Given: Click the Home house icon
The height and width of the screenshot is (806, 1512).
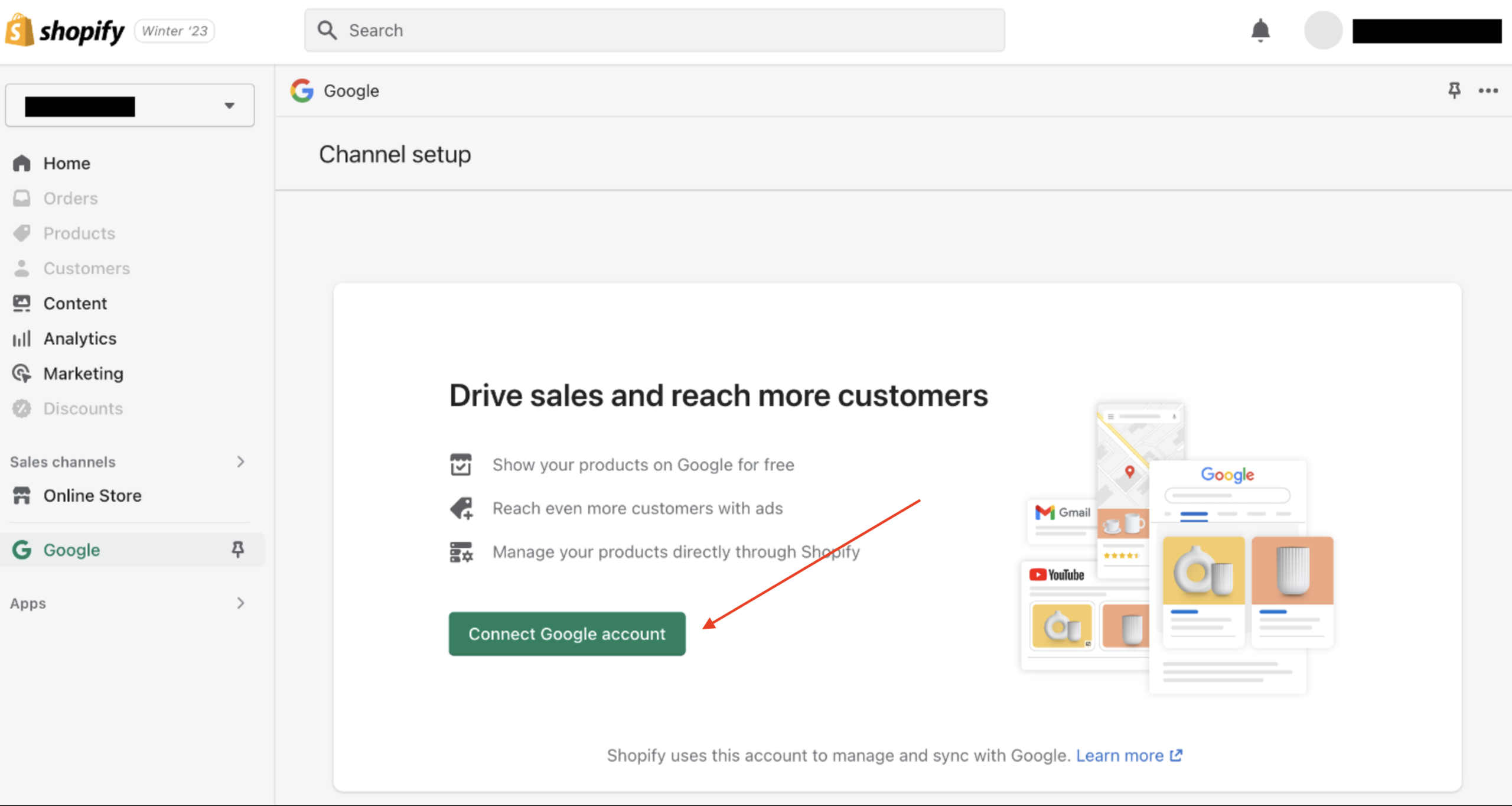Looking at the screenshot, I should (x=22, y=163).
